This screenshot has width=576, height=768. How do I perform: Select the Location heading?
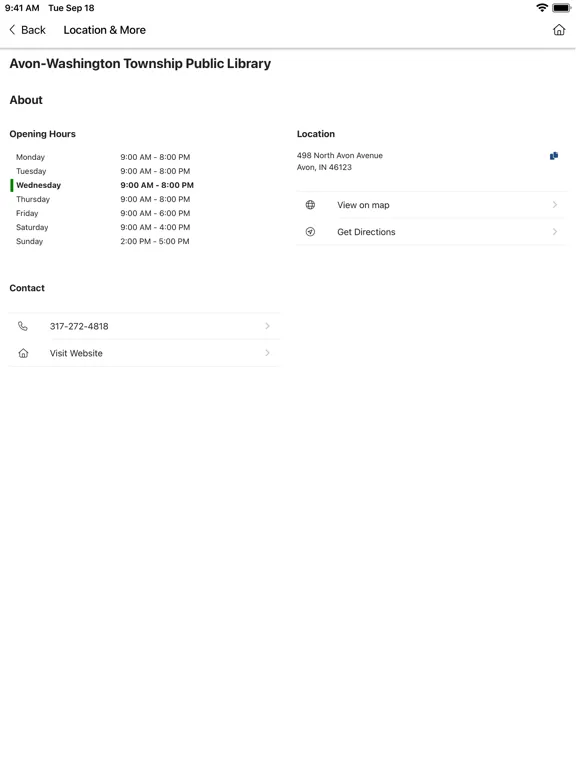click(316, 134)
